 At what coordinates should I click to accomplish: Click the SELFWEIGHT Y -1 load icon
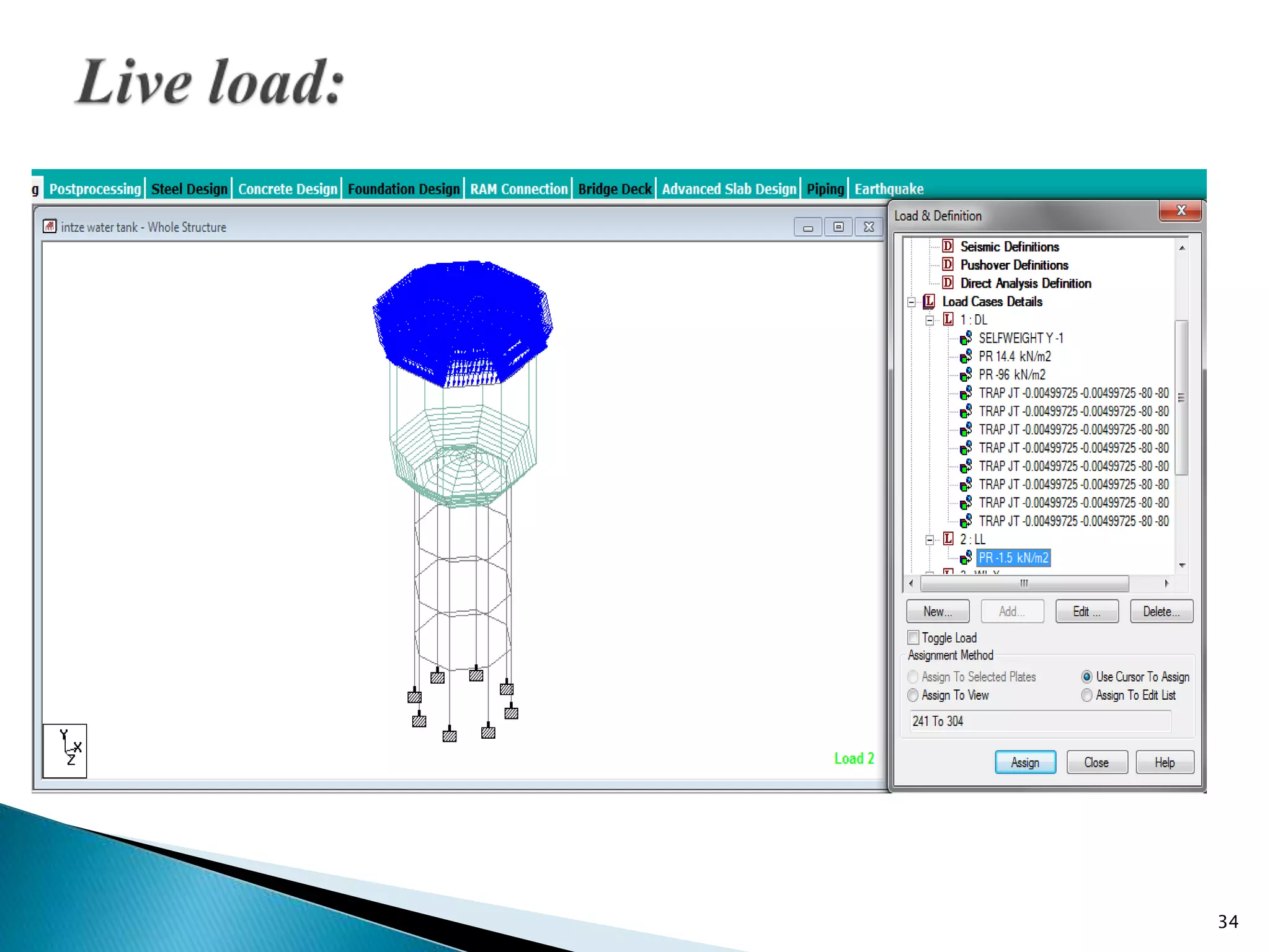(966, 338)
